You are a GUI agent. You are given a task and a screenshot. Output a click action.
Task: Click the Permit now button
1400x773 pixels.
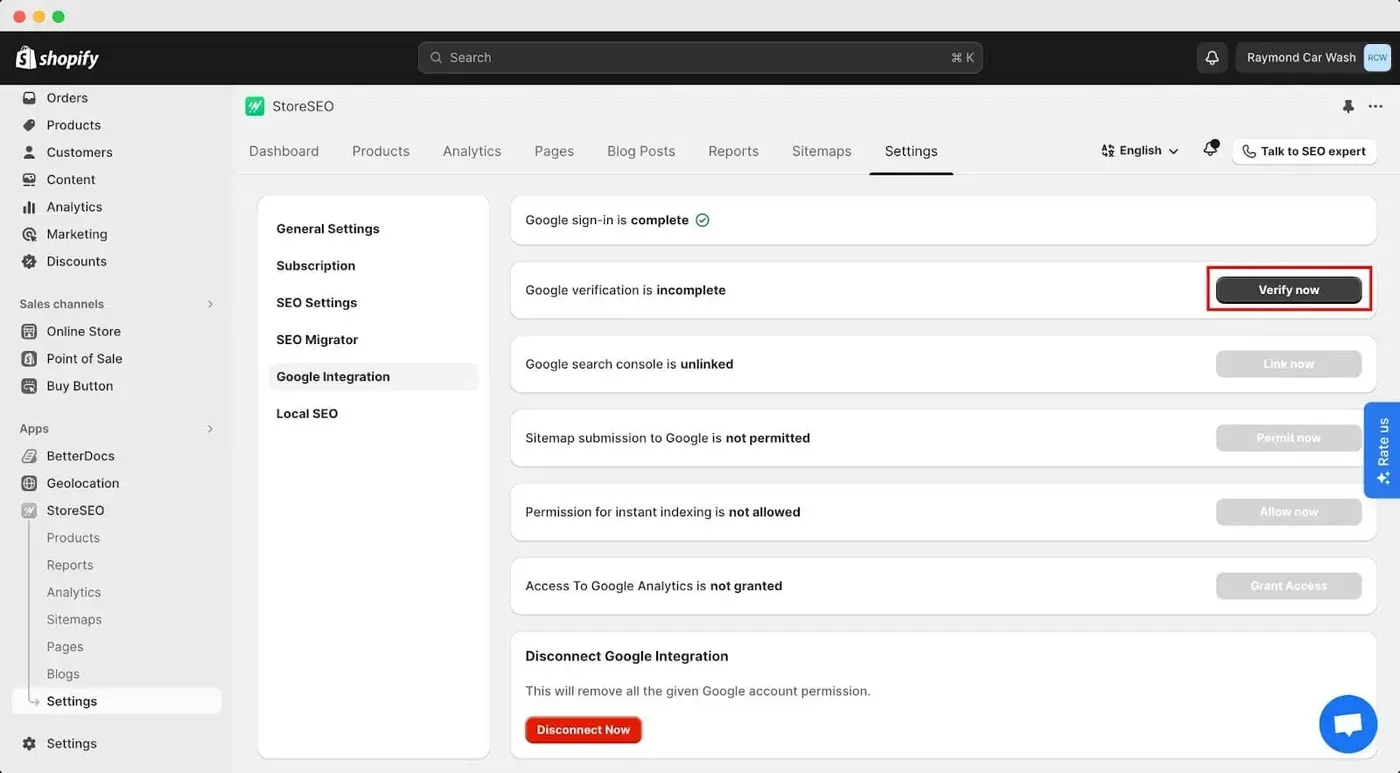coord(1289,438)
